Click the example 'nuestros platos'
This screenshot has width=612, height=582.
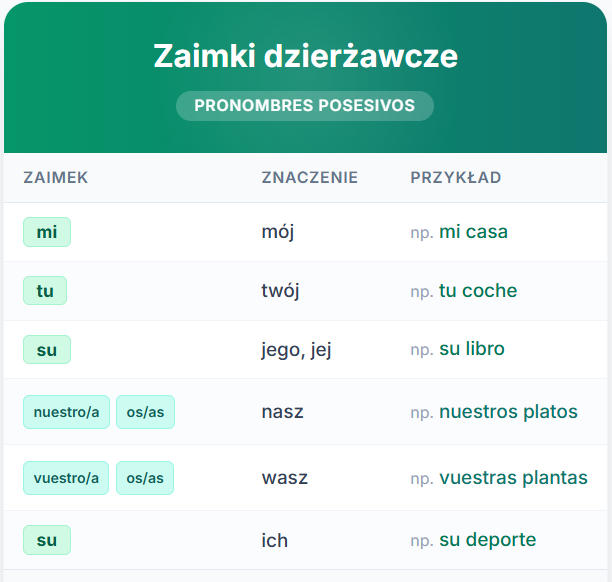pyautogui.click(x=509, y=412)
